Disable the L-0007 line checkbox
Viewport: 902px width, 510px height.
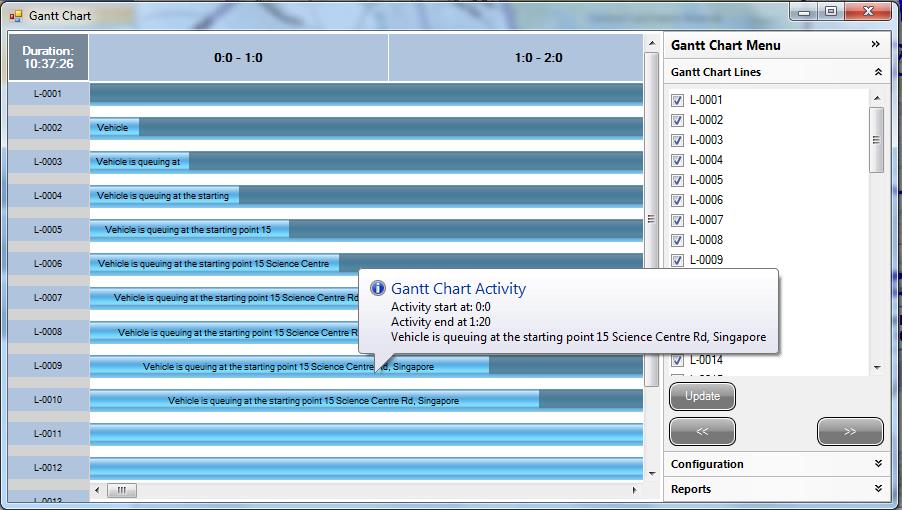[x=678, y=220]
